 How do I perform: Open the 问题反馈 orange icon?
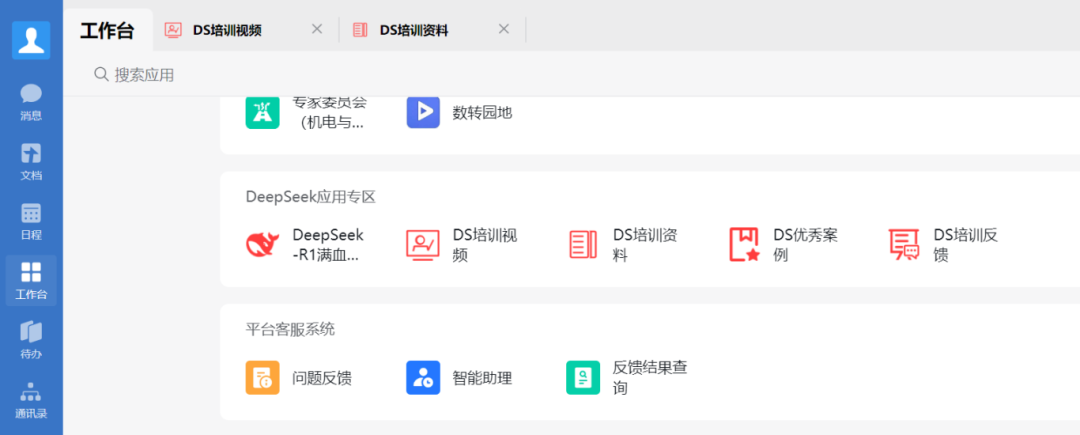click(262, 378)
